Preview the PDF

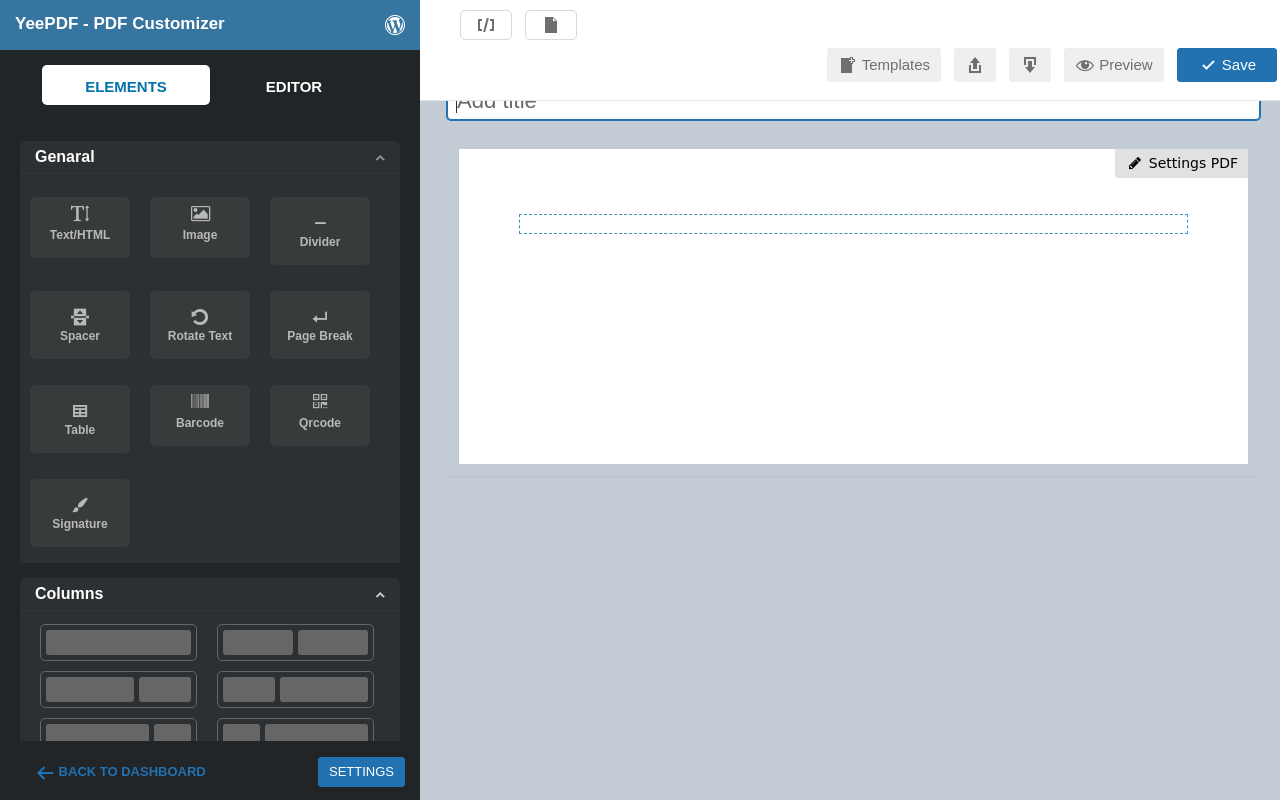click(1114, 65)
